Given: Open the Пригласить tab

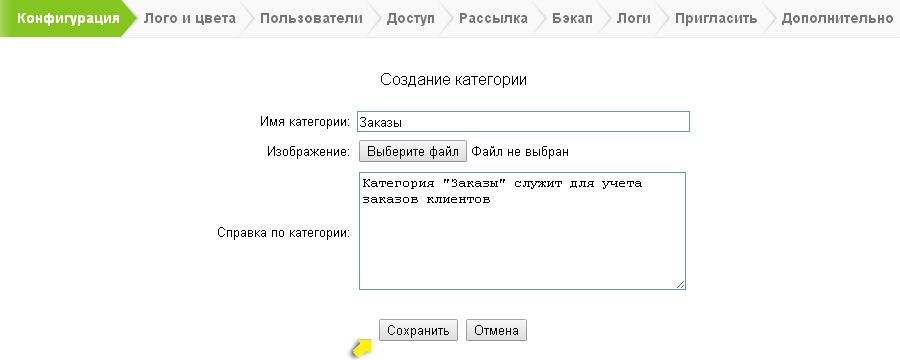Looking at the screenshot, I should 716,18.
